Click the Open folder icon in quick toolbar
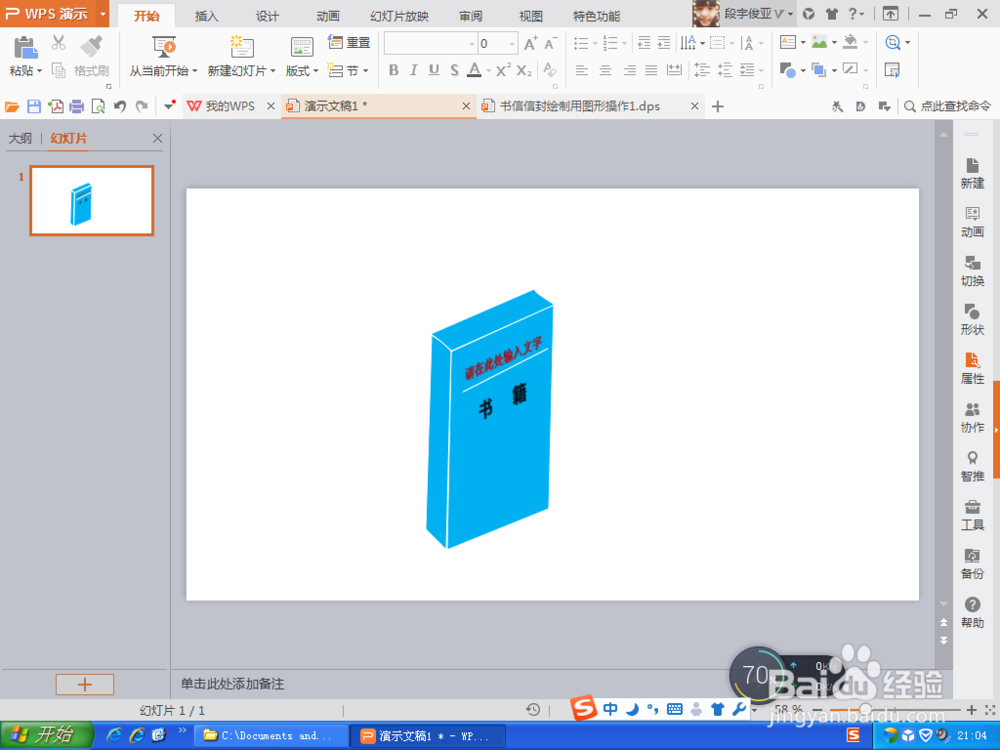 click(x=11, y=107)
